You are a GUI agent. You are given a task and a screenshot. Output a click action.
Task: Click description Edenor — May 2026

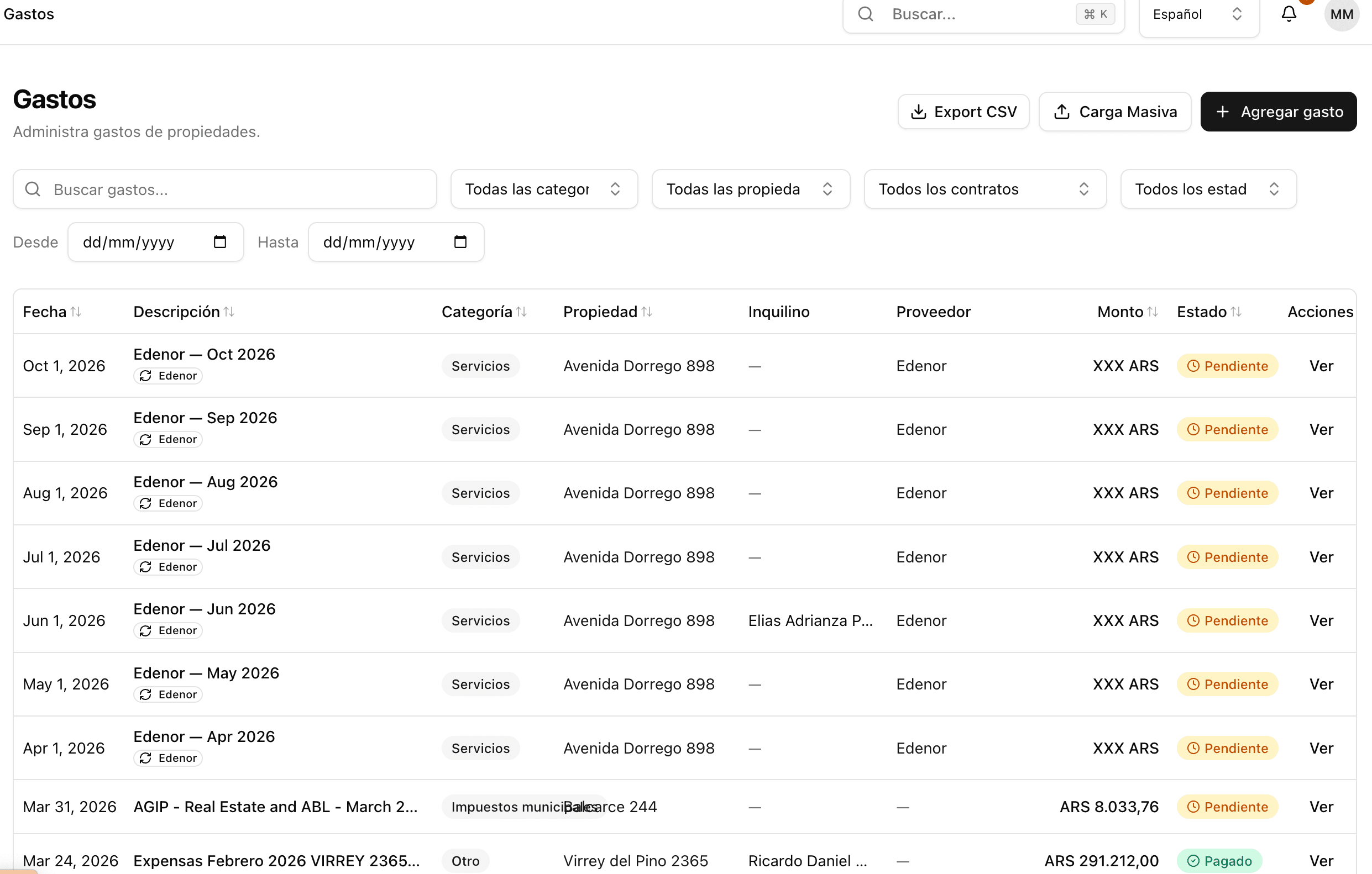click(x=206, y=673)
